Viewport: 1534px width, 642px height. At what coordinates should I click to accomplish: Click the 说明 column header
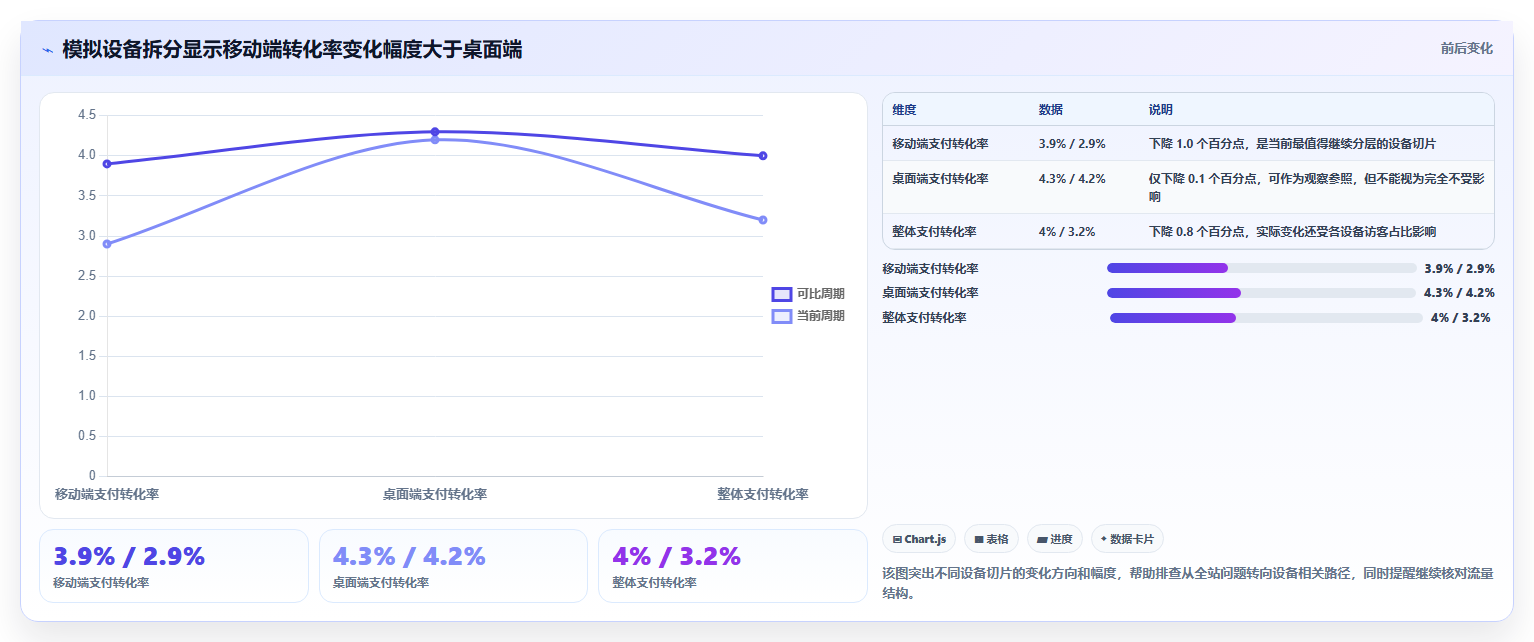click(x=1161, y=110)
